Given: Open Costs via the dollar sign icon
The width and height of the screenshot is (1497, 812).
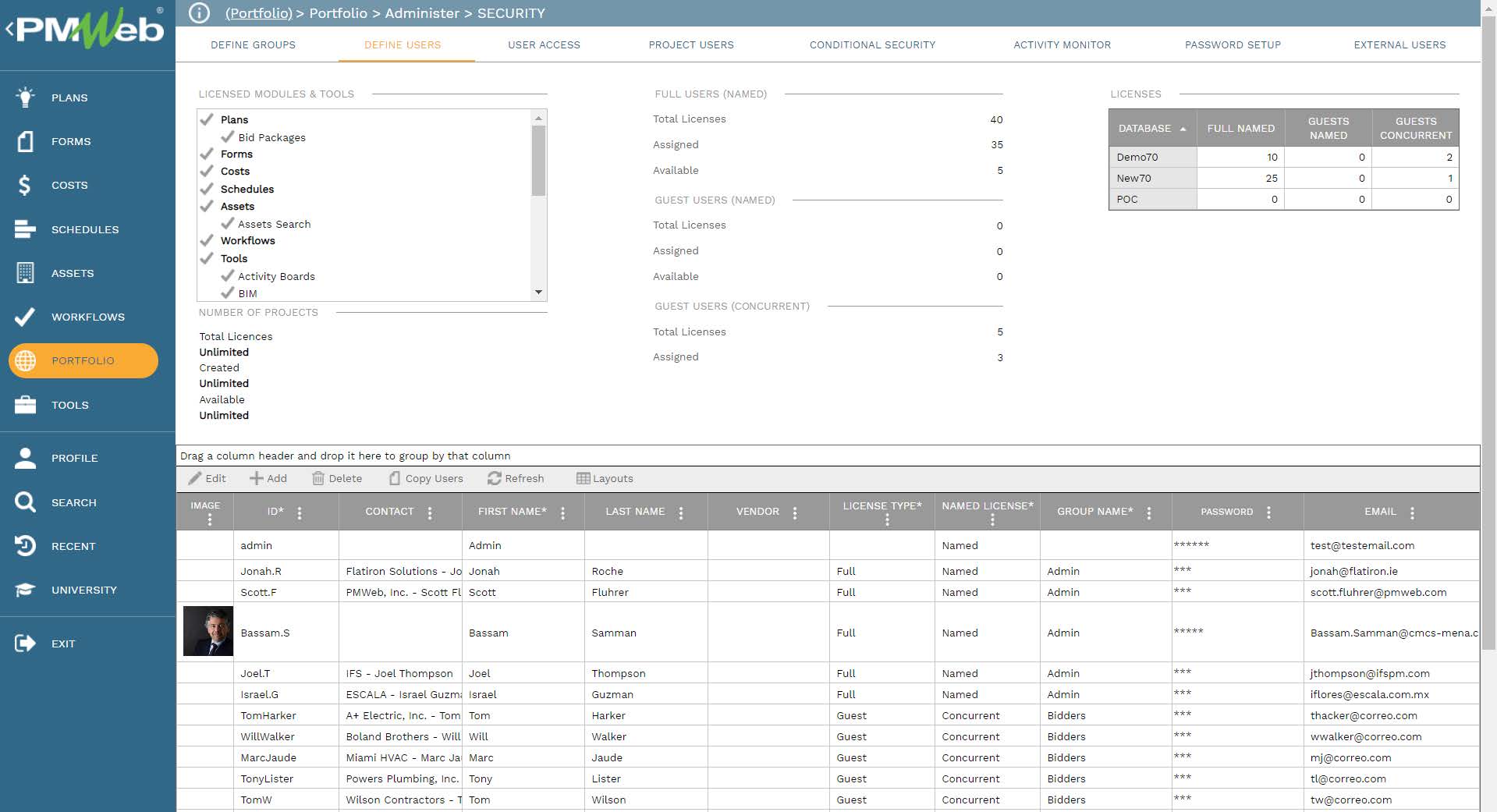Looking at the screenshot, I should [25, 185].
